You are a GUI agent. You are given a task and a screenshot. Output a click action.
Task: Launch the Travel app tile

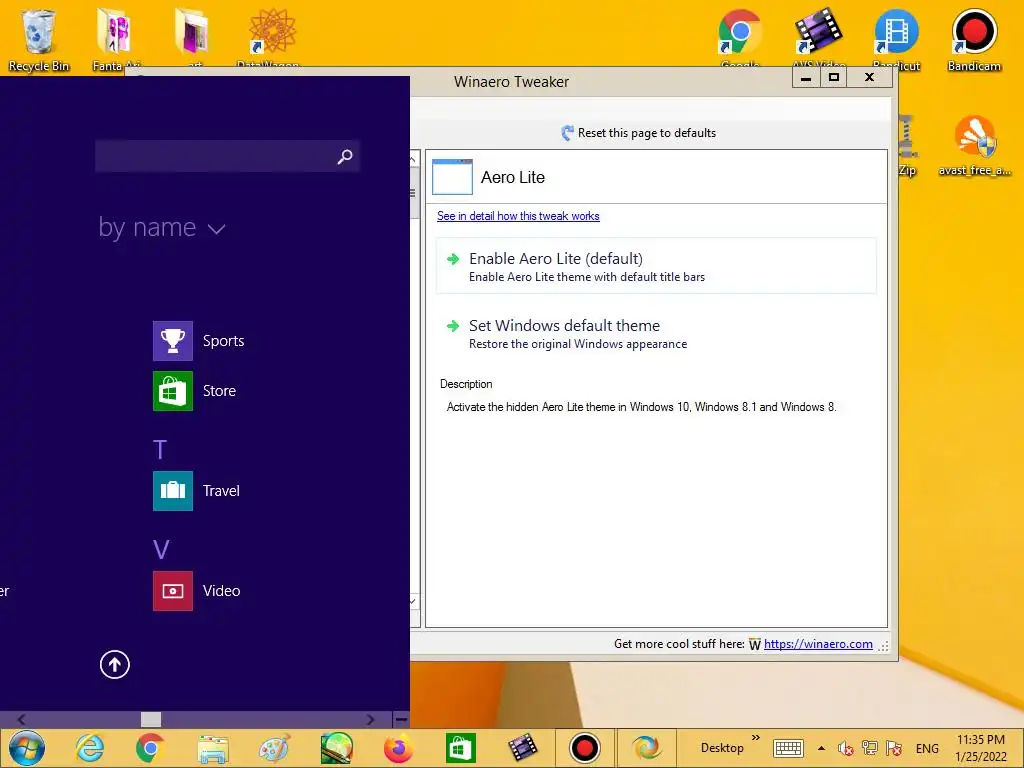point(172,490)
